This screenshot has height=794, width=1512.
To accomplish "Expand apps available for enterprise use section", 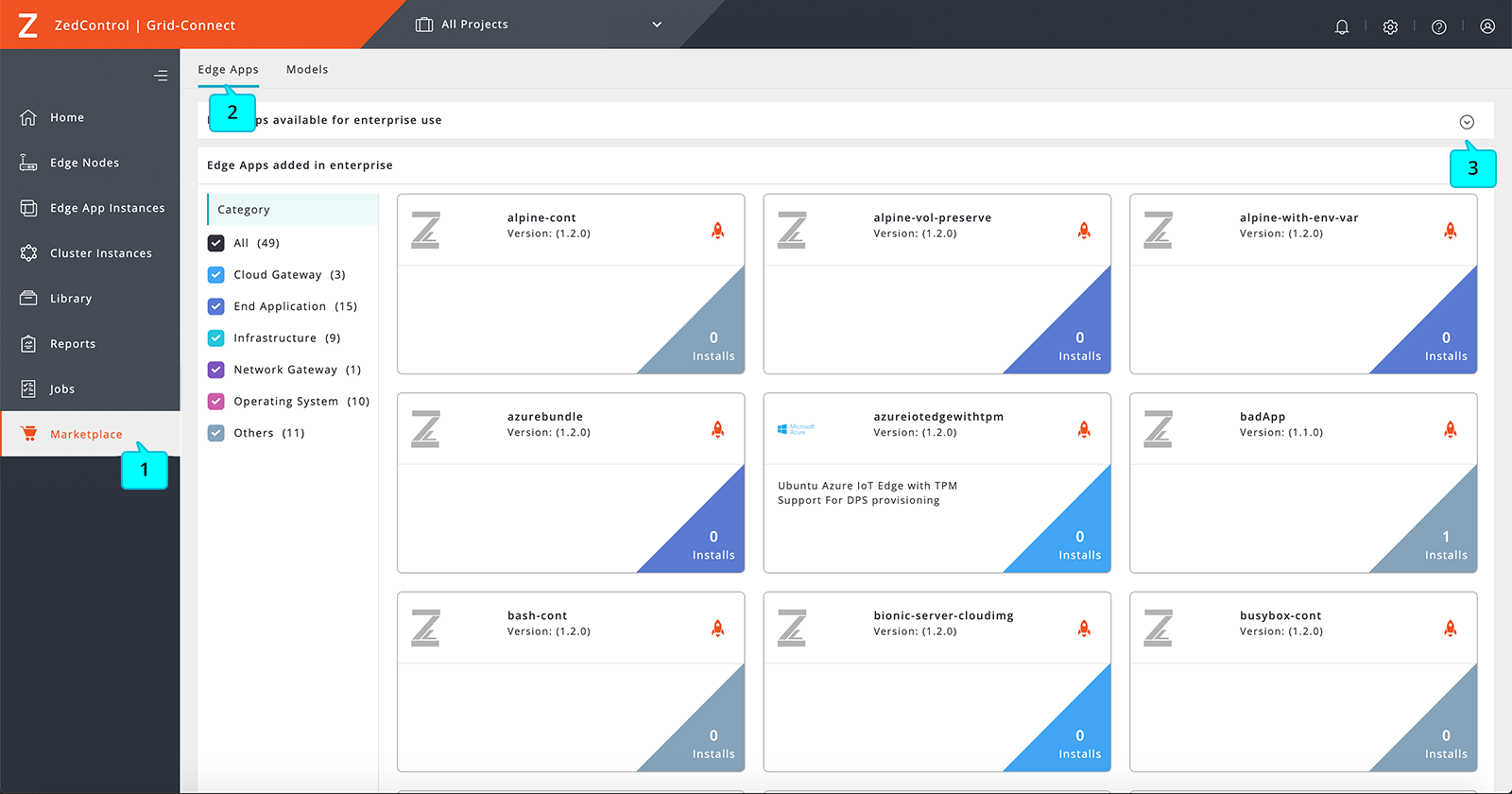I will point(1467,122).
